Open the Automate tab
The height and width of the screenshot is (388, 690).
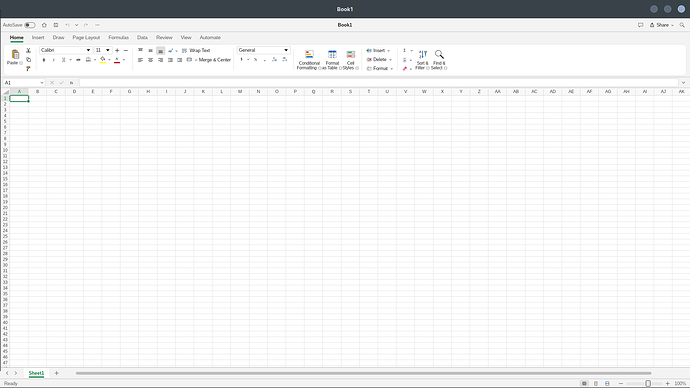point(210,38)
